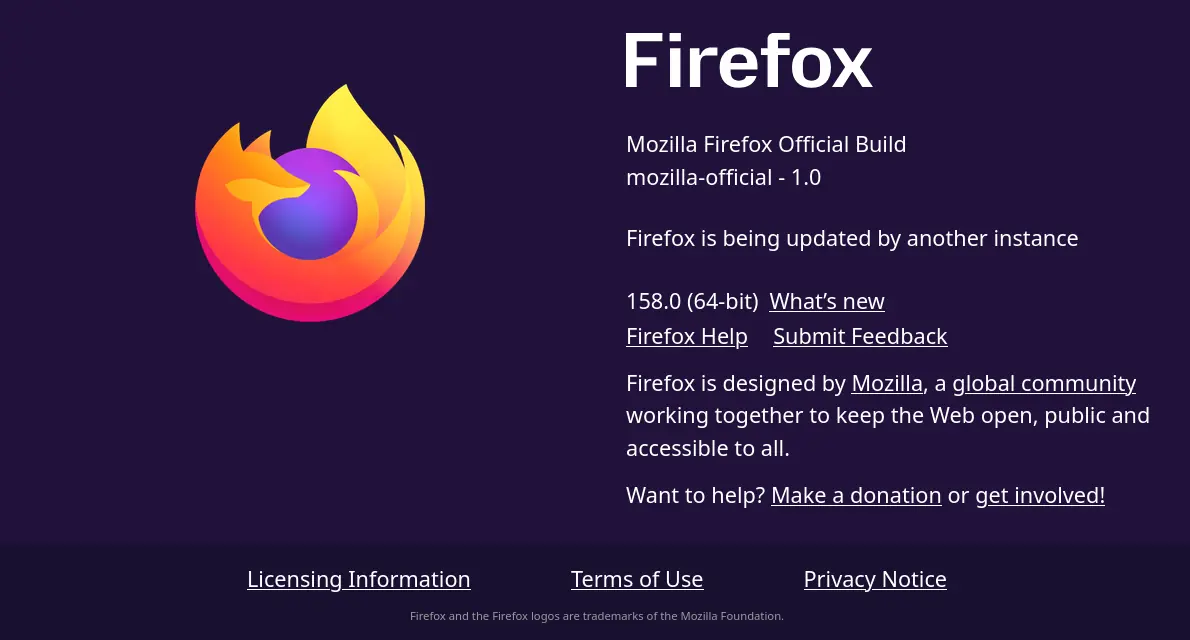This screenshot has height=640, width=1190.
Task: Click the accessible to all. text line
Action: 707,449
